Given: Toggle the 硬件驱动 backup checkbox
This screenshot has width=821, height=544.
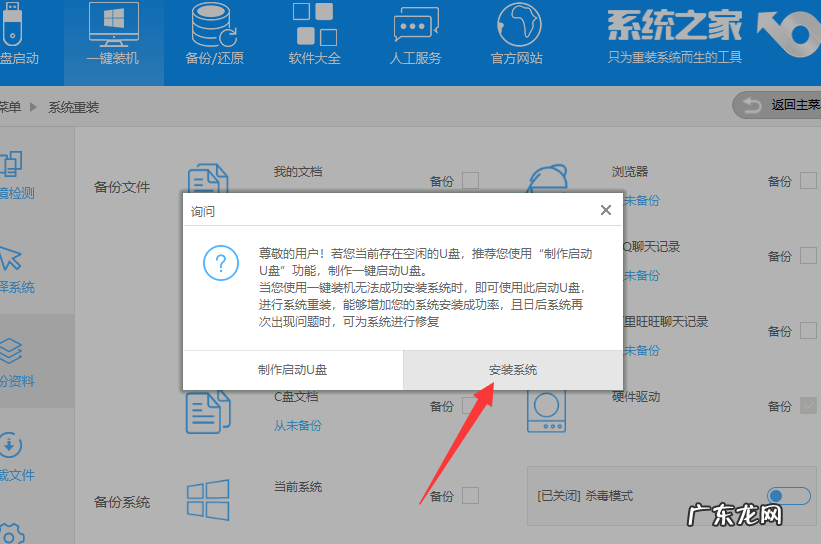Looking at the screenshot, I should pyautogui.click(x=808, y=405).
